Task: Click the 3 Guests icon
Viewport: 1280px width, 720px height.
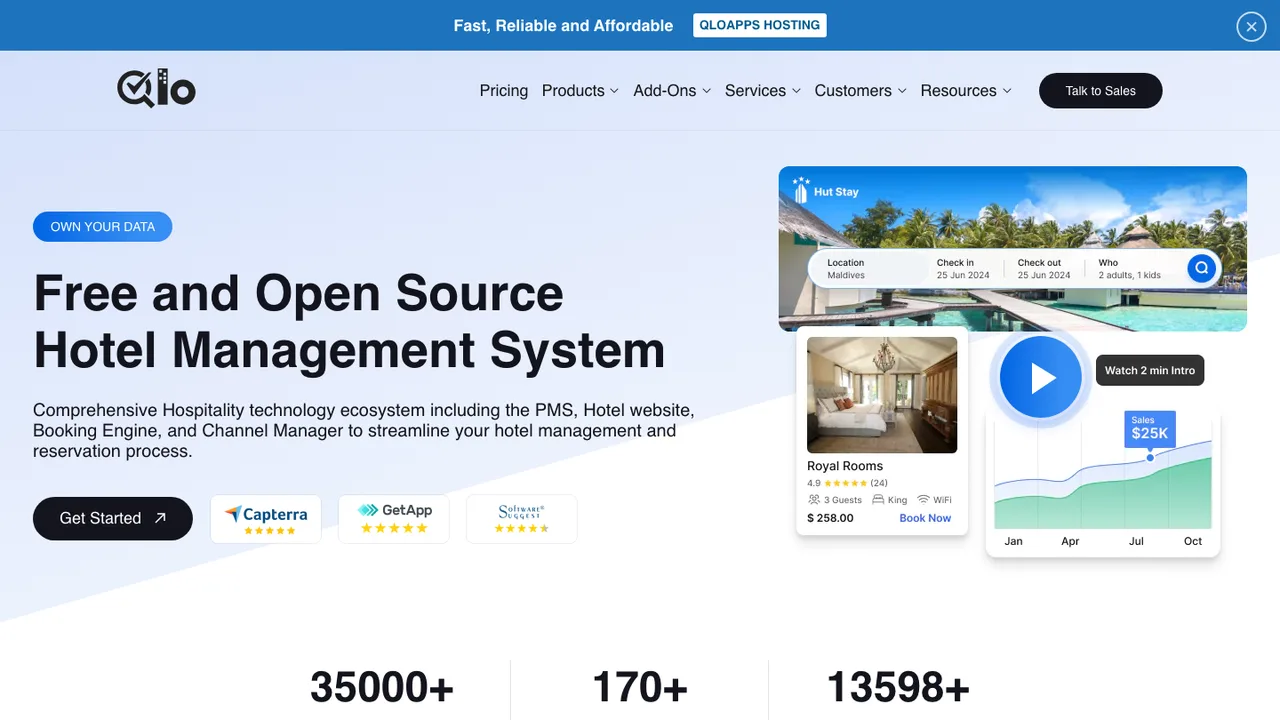Action: click(814, 499)
